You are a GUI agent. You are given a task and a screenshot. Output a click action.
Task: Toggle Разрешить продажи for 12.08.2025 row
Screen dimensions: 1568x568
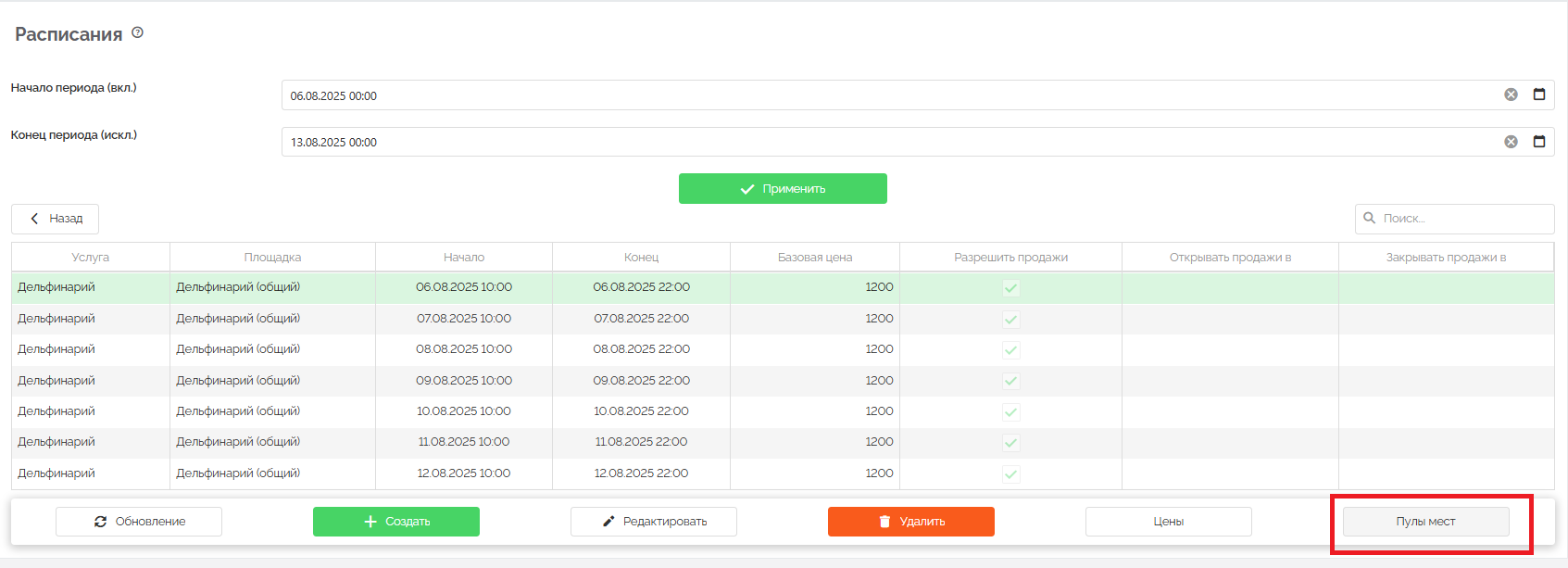tap(1010, 474)
